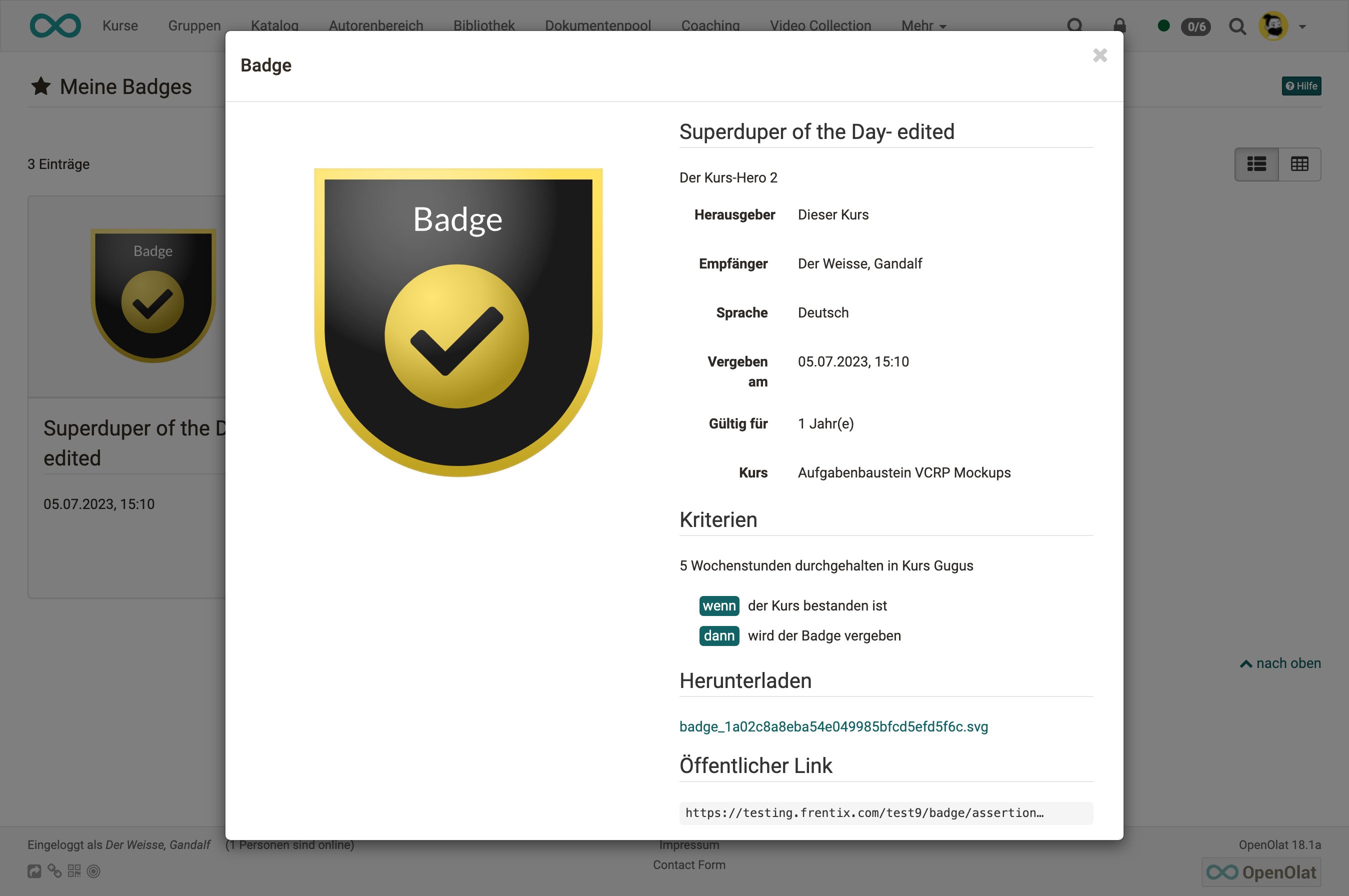Open the 0/6 notification counter
This screenshot has width=1349, height=896.
[x=1196, y=25]
